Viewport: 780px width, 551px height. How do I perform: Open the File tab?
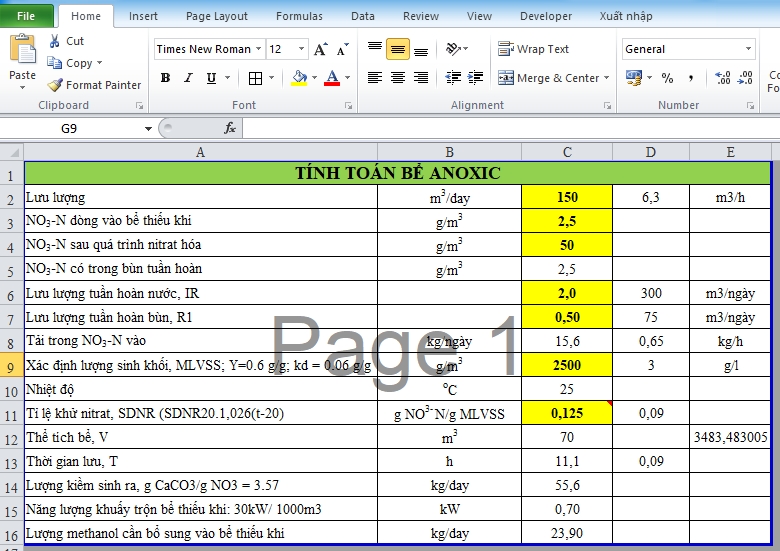point(26,16)
